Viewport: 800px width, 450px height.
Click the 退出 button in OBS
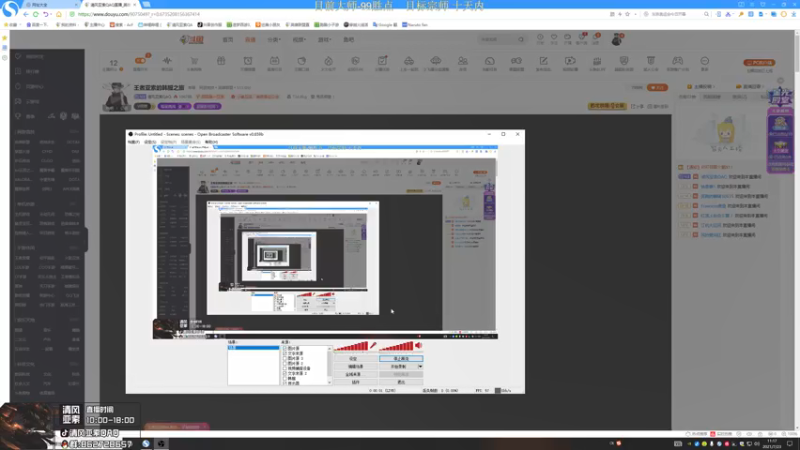point(401,382)
